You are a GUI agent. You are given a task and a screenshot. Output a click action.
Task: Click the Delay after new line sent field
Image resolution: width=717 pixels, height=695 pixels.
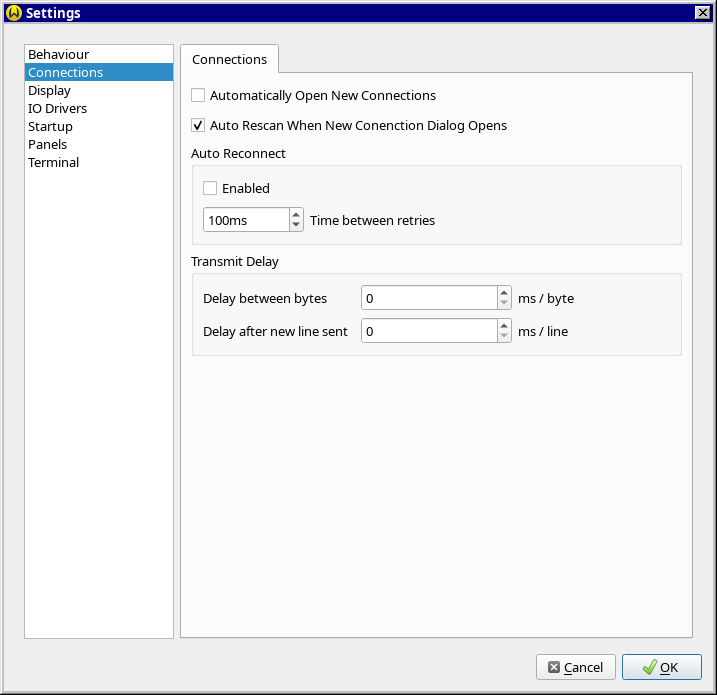429,331
